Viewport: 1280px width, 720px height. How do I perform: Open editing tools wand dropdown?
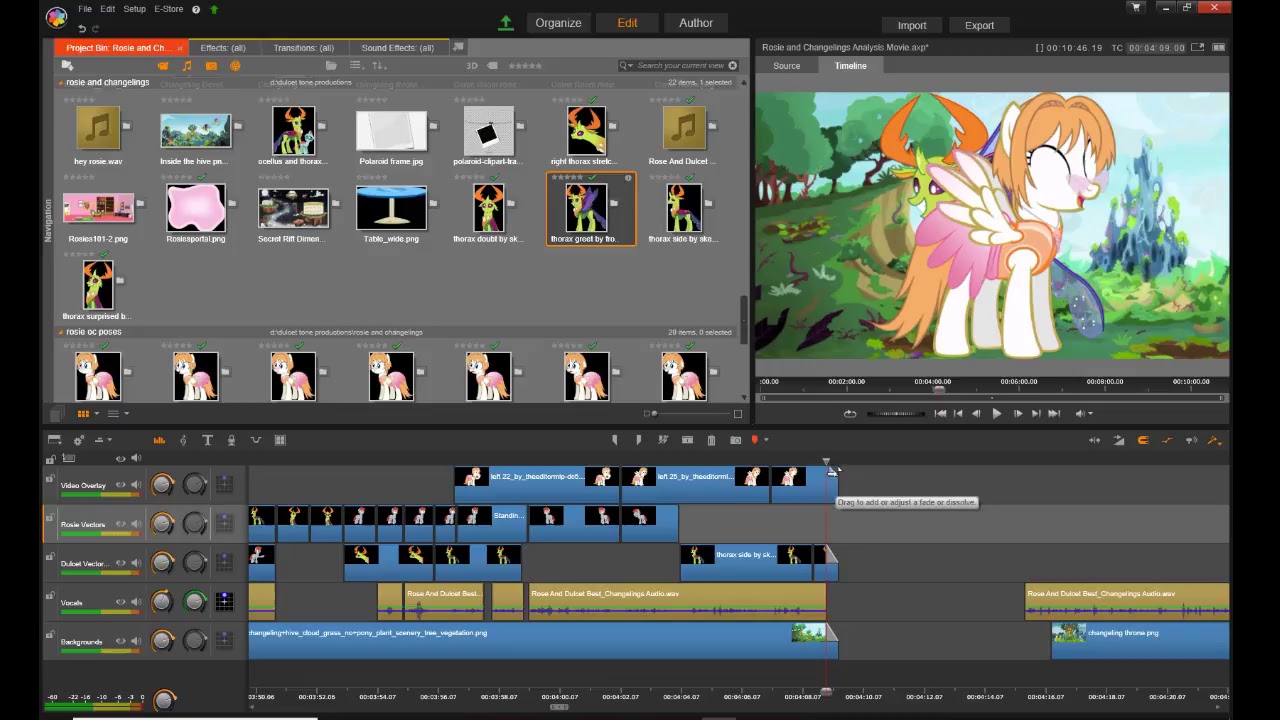1214,440
